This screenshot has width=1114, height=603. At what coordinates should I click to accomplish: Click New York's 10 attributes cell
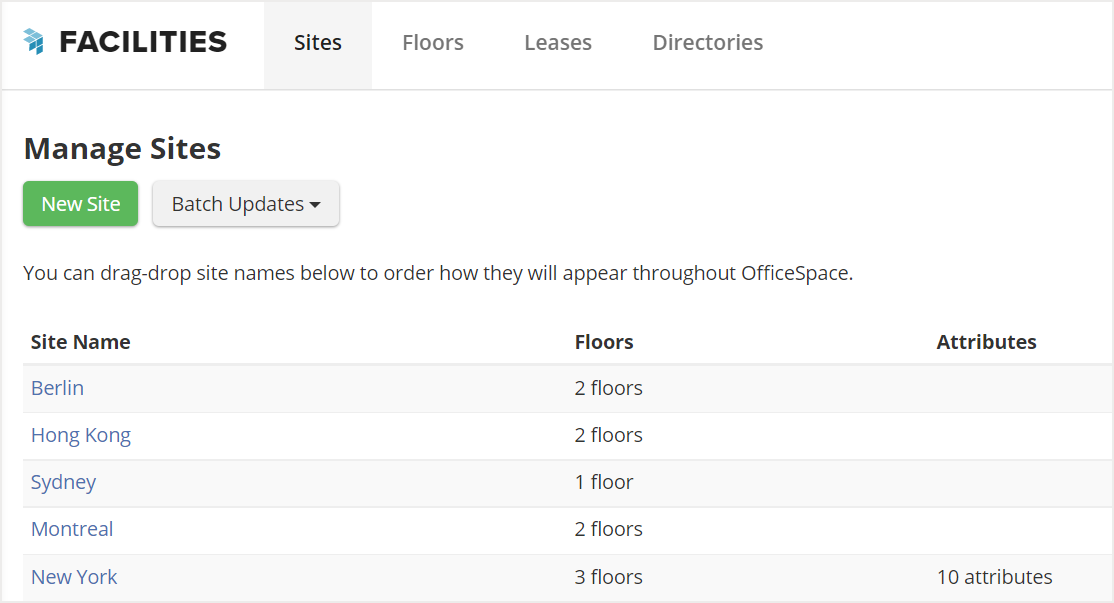pyautogui.click(x=994, y=577)
